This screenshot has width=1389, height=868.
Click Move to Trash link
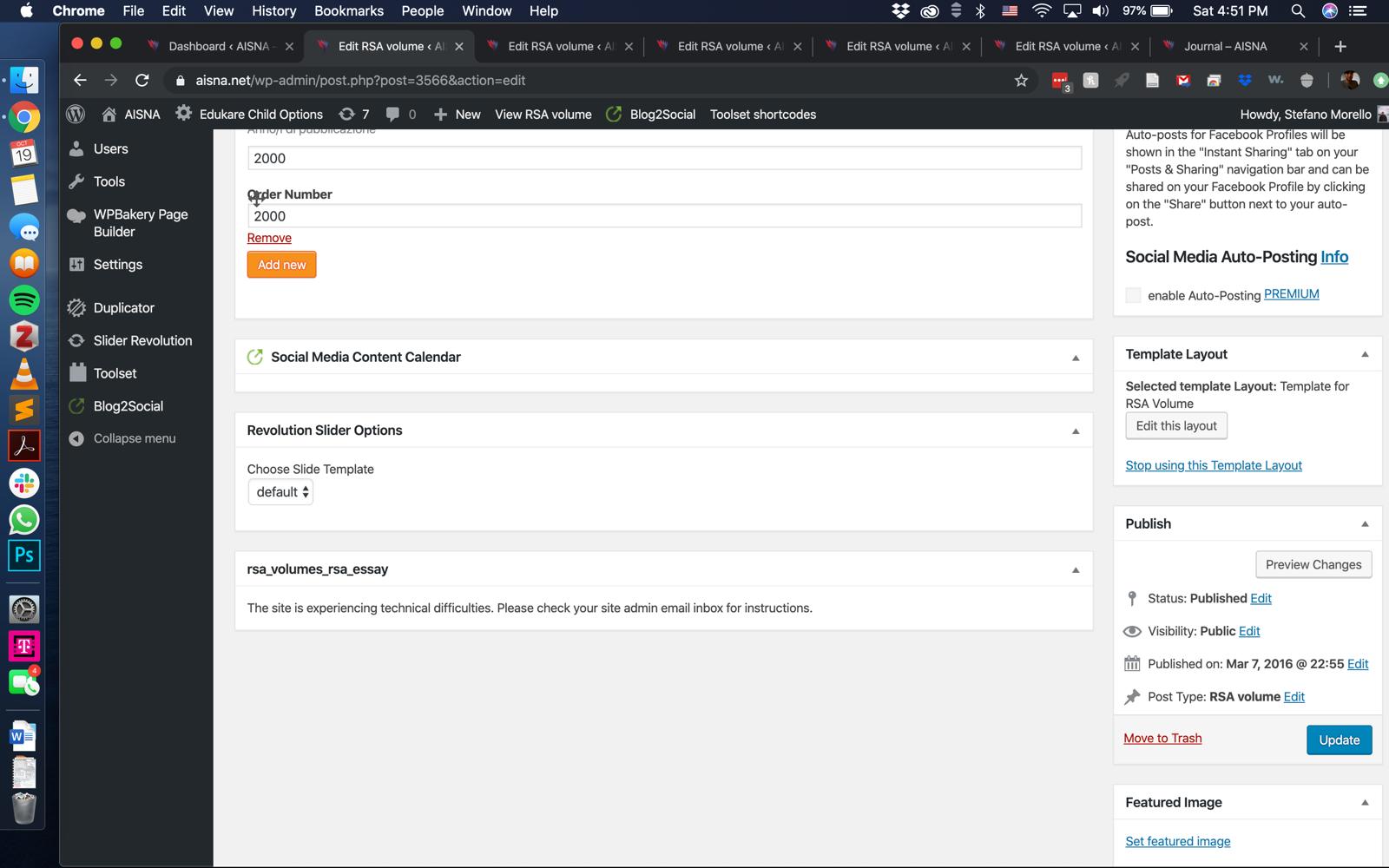1162,739
